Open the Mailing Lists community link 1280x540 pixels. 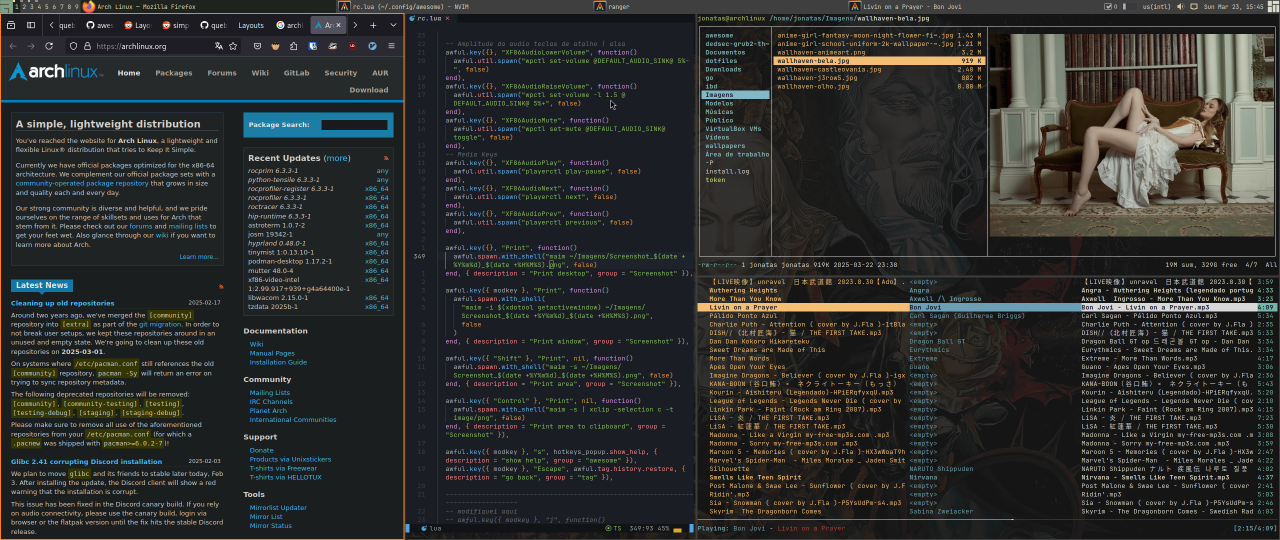[x=270, y=393]
